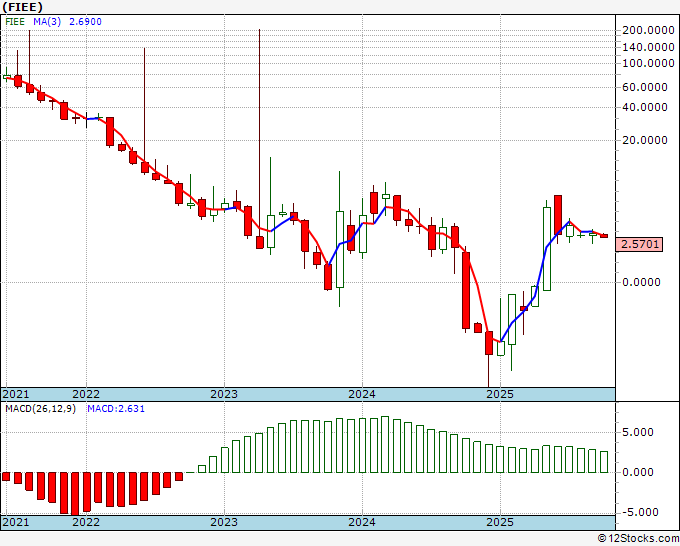The width and height of the screenshot is (680, 546).
Task: Click the 140.0000 price axis label
Action: (648, 47)
